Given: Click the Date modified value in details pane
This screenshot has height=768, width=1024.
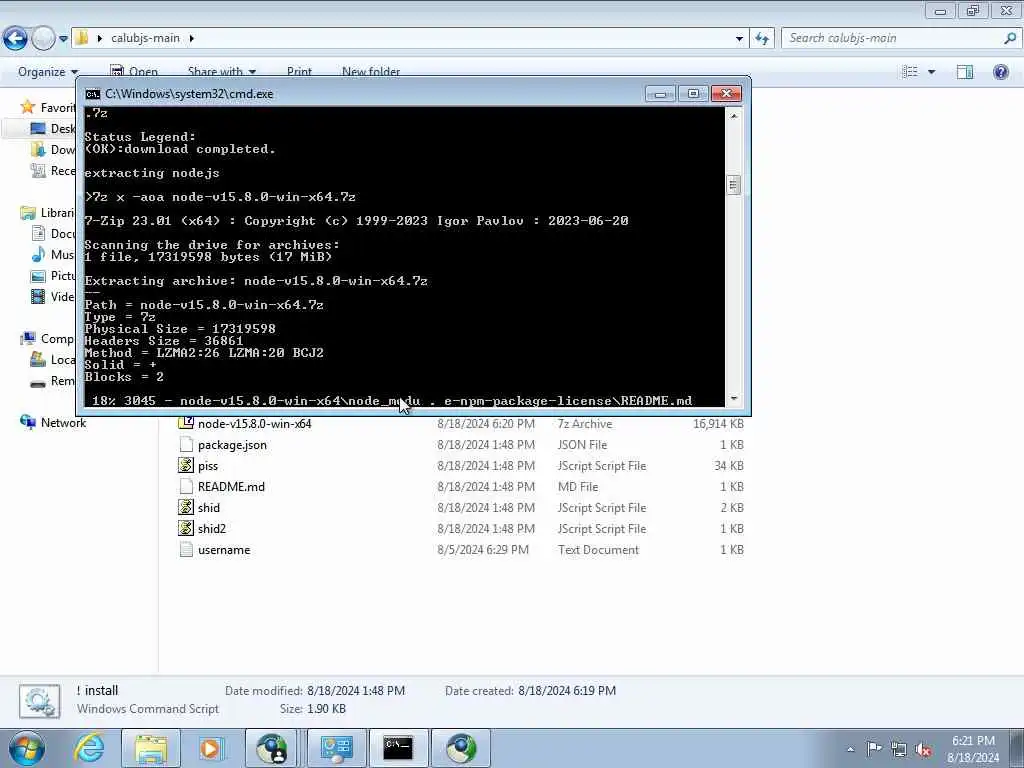Looking at the screenshot, I should click(x=356, y=690).
